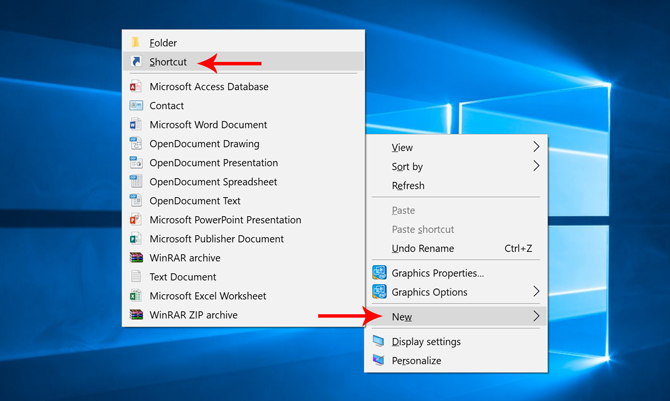Select OpenDocument Spreadsheet entry
Screen dimensions: 670x401
pyautogui.click(x=213, y=182)
